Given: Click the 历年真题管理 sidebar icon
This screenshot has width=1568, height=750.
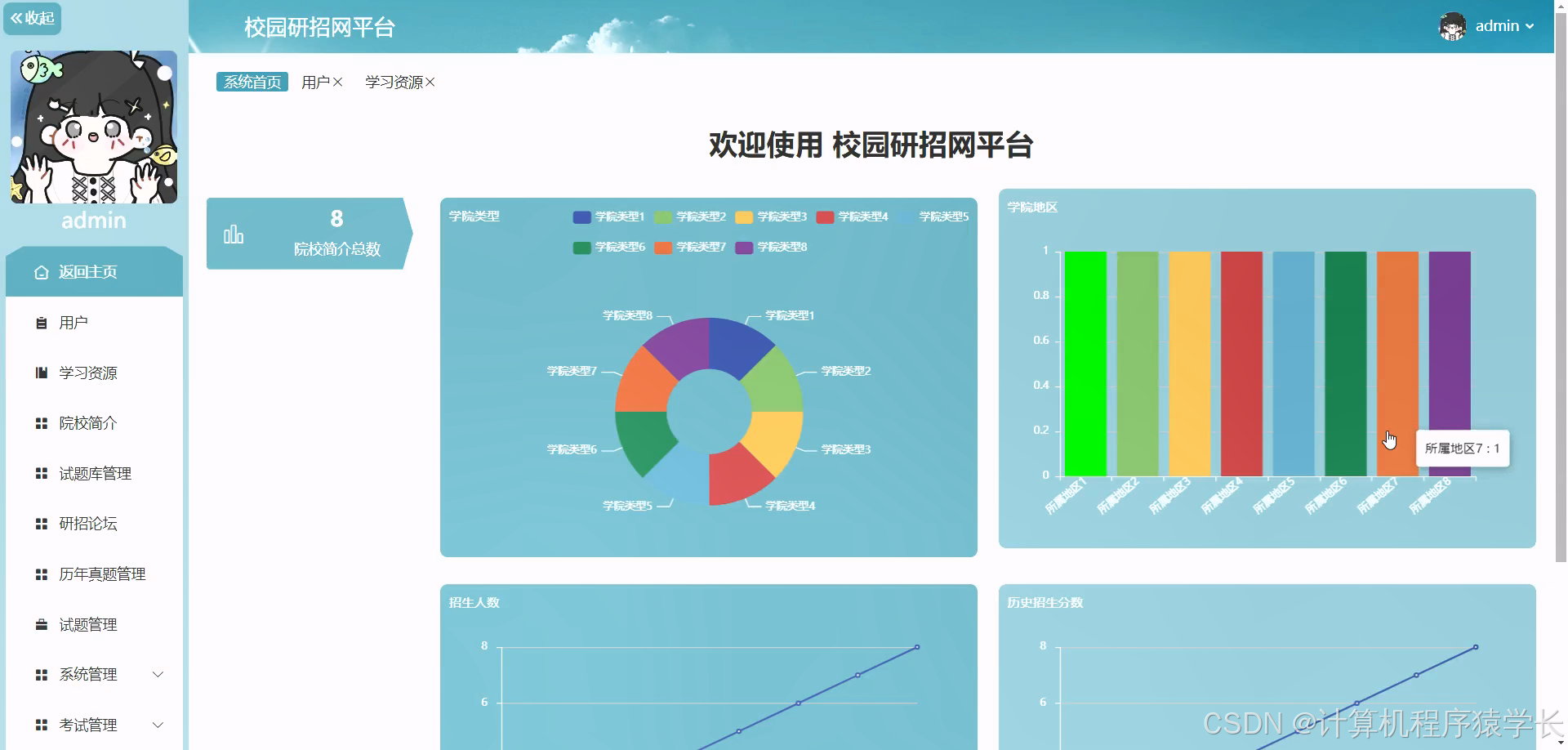Looking at the screenshot, I should [x=42, y=574].
